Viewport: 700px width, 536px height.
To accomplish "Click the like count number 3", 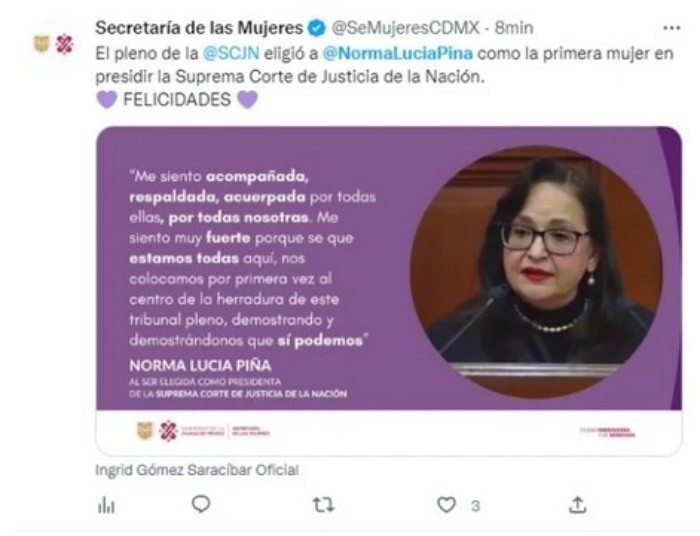I will pos(475,506).
